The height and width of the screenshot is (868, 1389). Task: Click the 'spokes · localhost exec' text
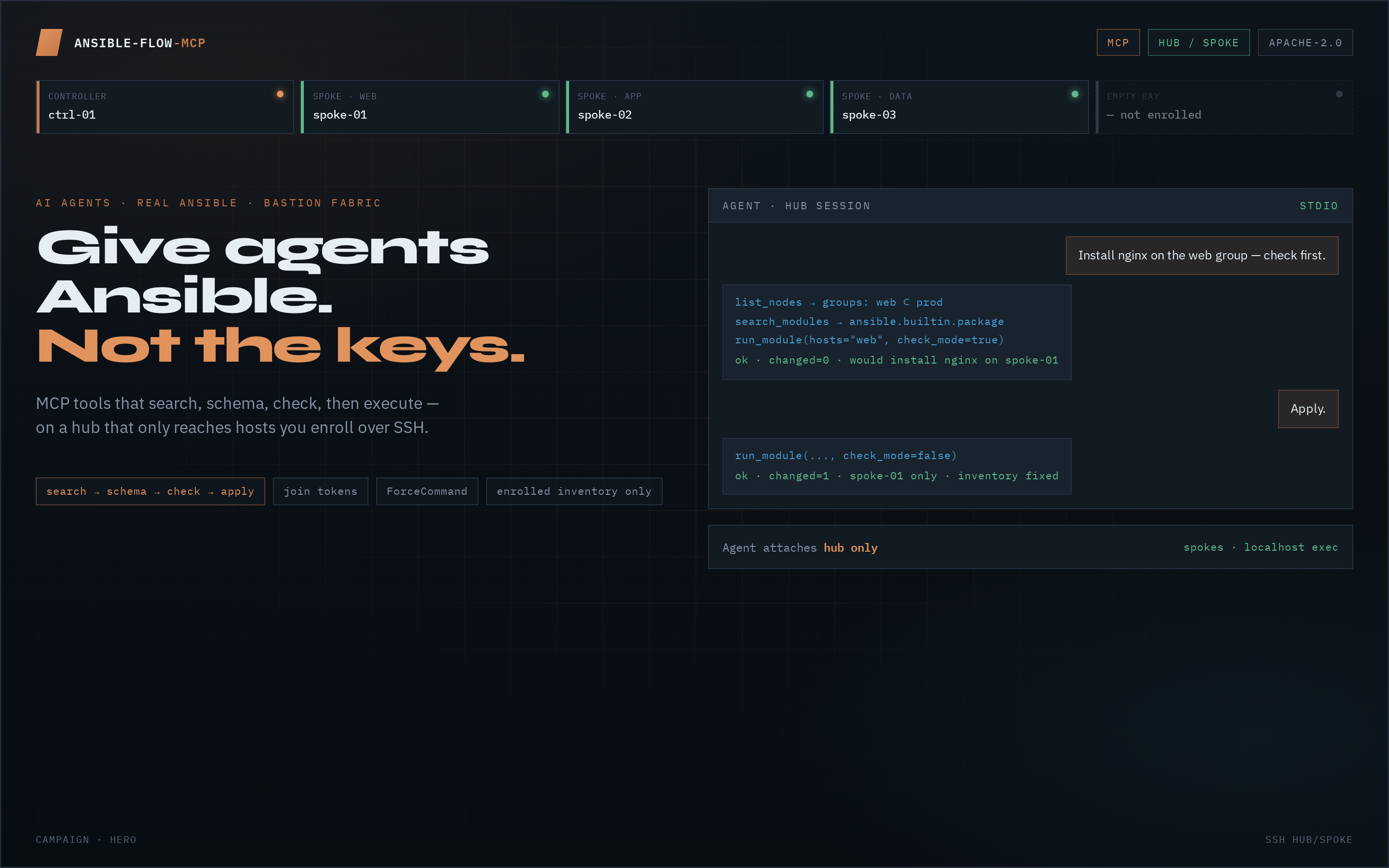pyautogui.click(x=1260, y=547)
